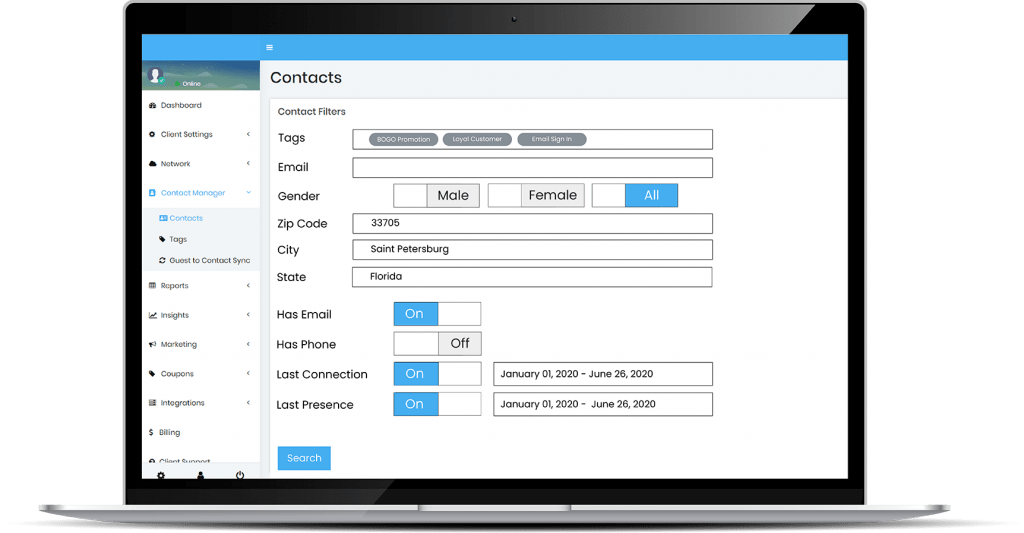Toggle the Last Connection switch
This screenshot has height=533, width=1024.
pos(437,374)
